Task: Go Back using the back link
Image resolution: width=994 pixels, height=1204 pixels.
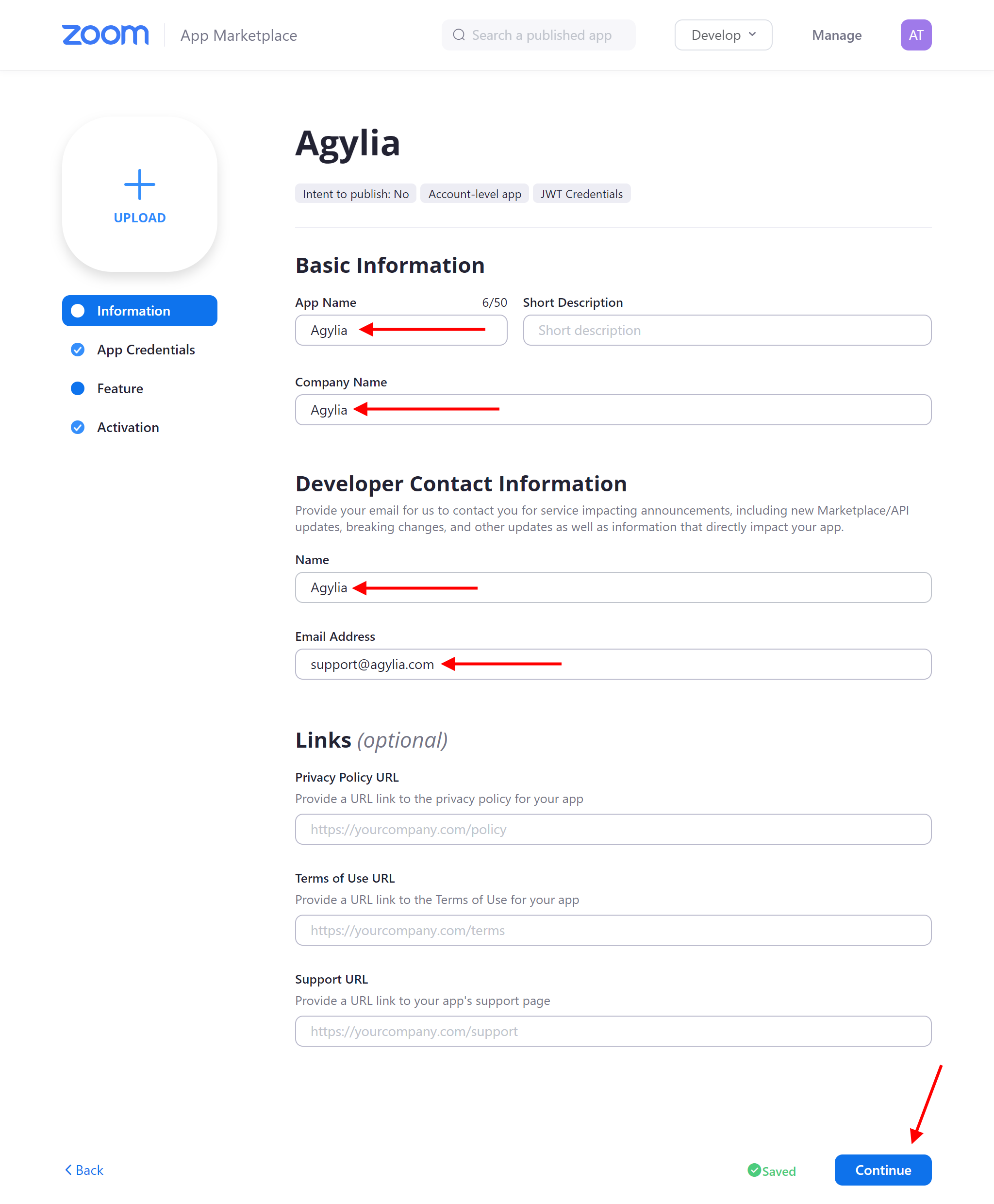Action: [x=84, y=1170]
